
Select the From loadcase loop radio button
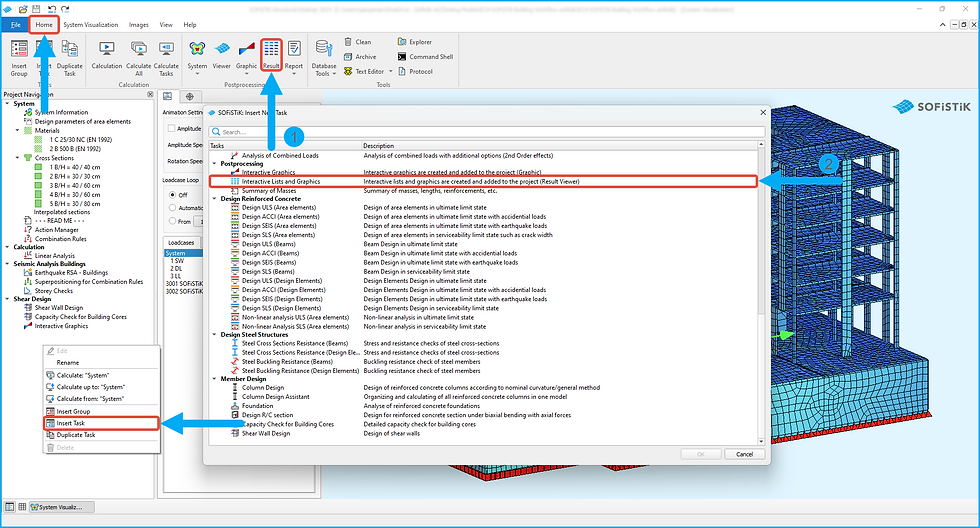click(172, 221)
